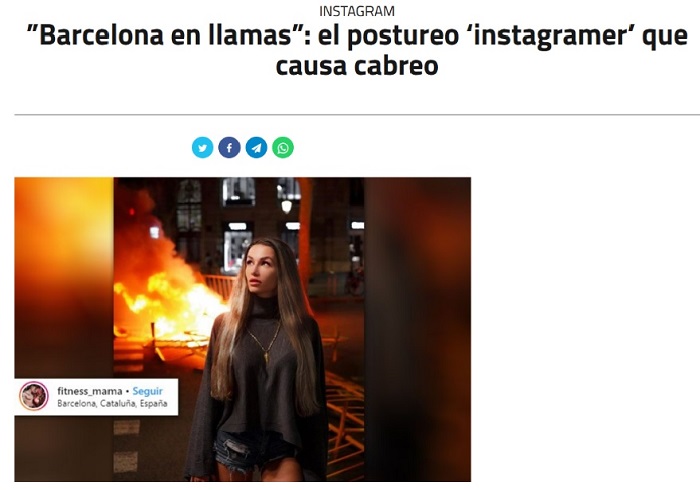The width and height of the screenshot is (700, 490).
Task: Click the blurred orange panel left of the photo
Action: tap(64, 277)
